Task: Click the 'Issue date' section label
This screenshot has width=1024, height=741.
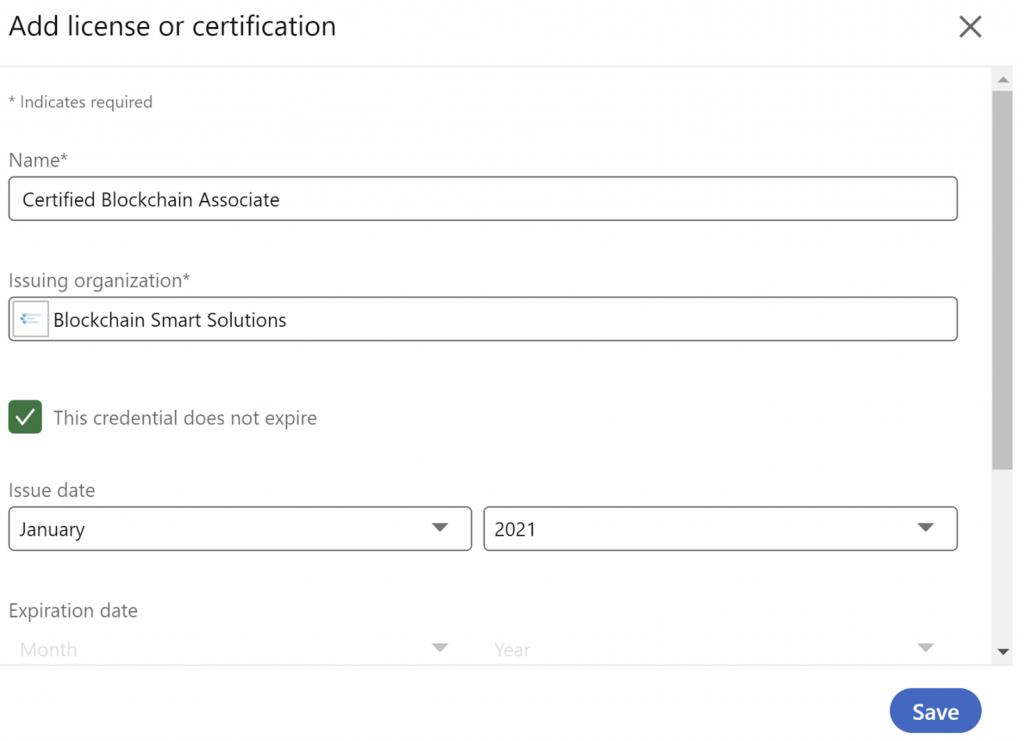Action: coord(52,490)
